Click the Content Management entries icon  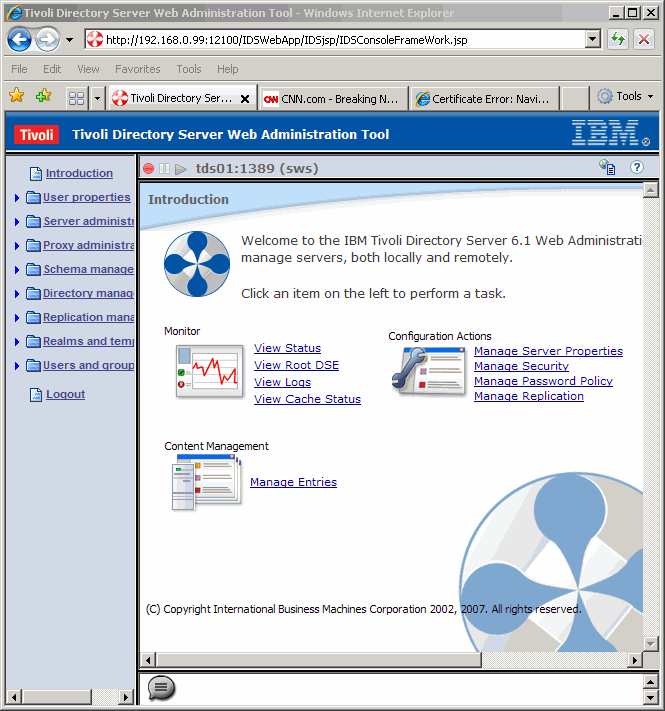point(204,482)
